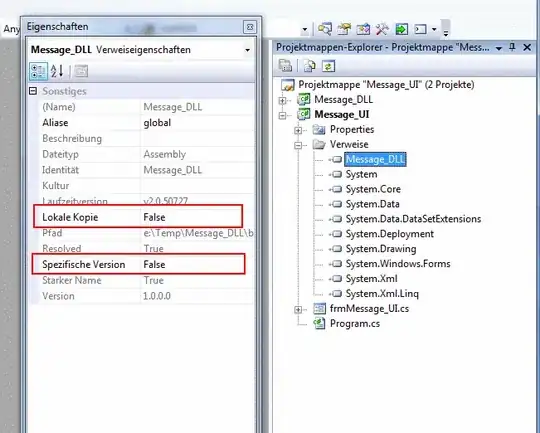
Task: Collapse the Sonstiges category
Action: pyautogui.click(x=33, y=91)
